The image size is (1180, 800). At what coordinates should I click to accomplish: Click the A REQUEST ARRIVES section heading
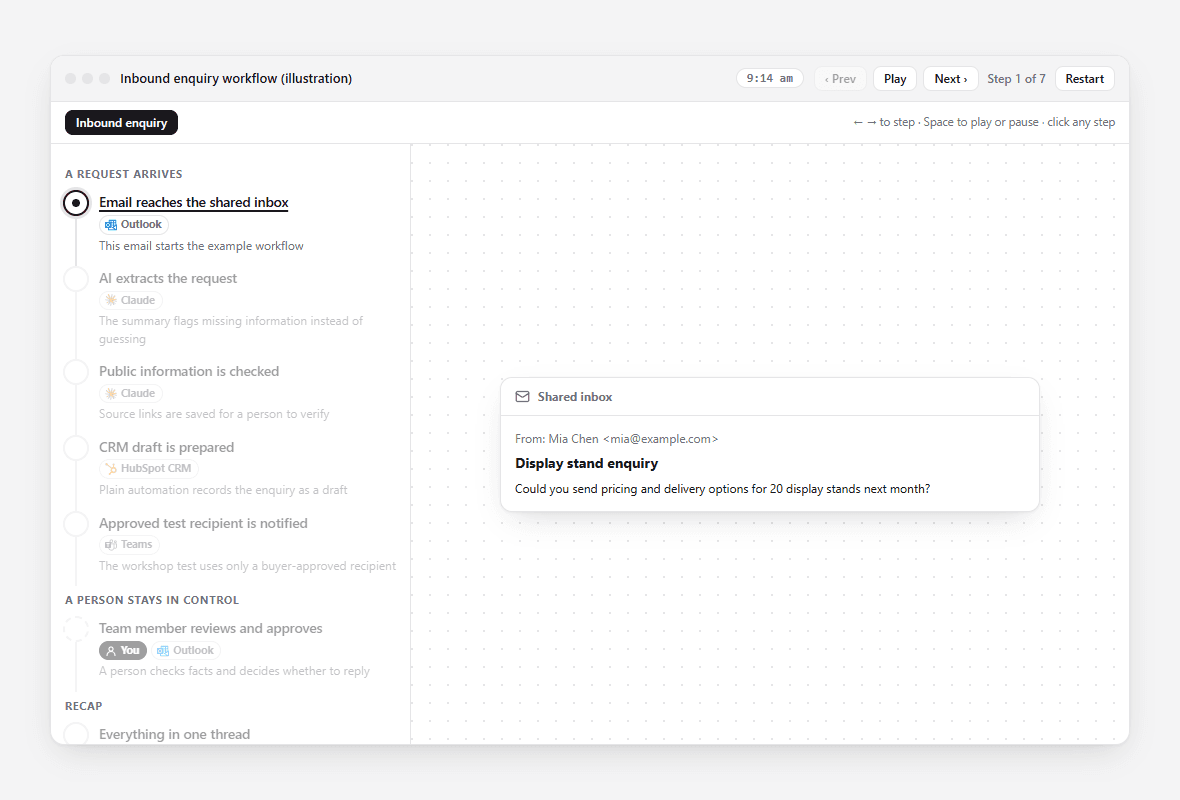coord(123,174)
